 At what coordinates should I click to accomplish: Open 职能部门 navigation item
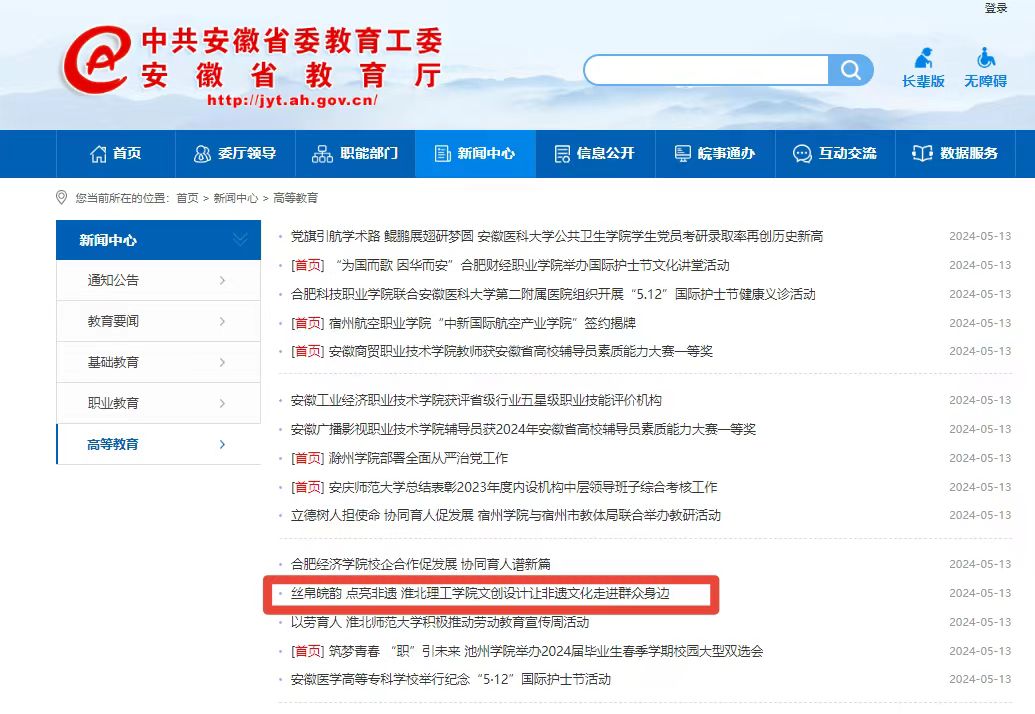(355, 153)
